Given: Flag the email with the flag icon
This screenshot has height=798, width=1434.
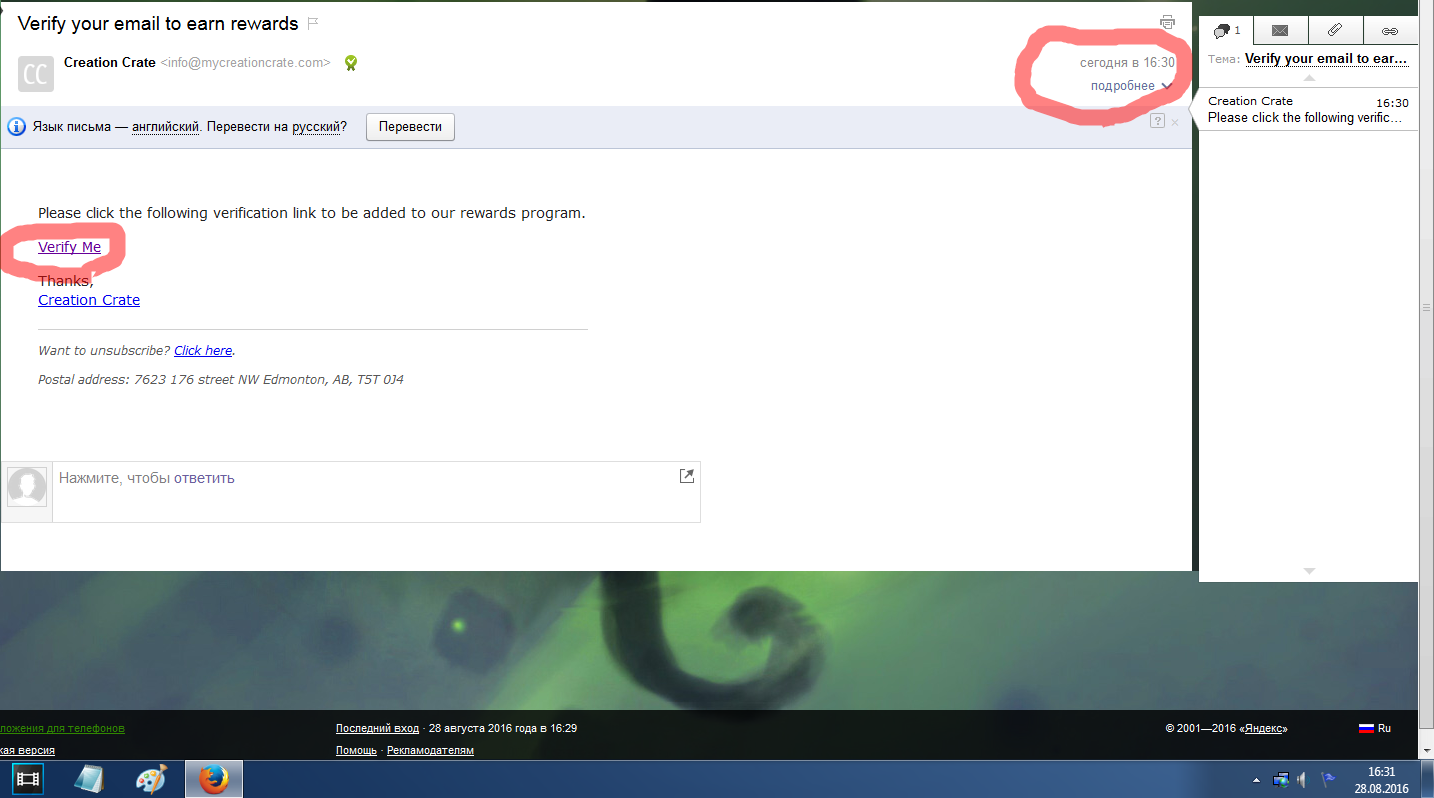Looking at the screenshot, I should point(313,22).
